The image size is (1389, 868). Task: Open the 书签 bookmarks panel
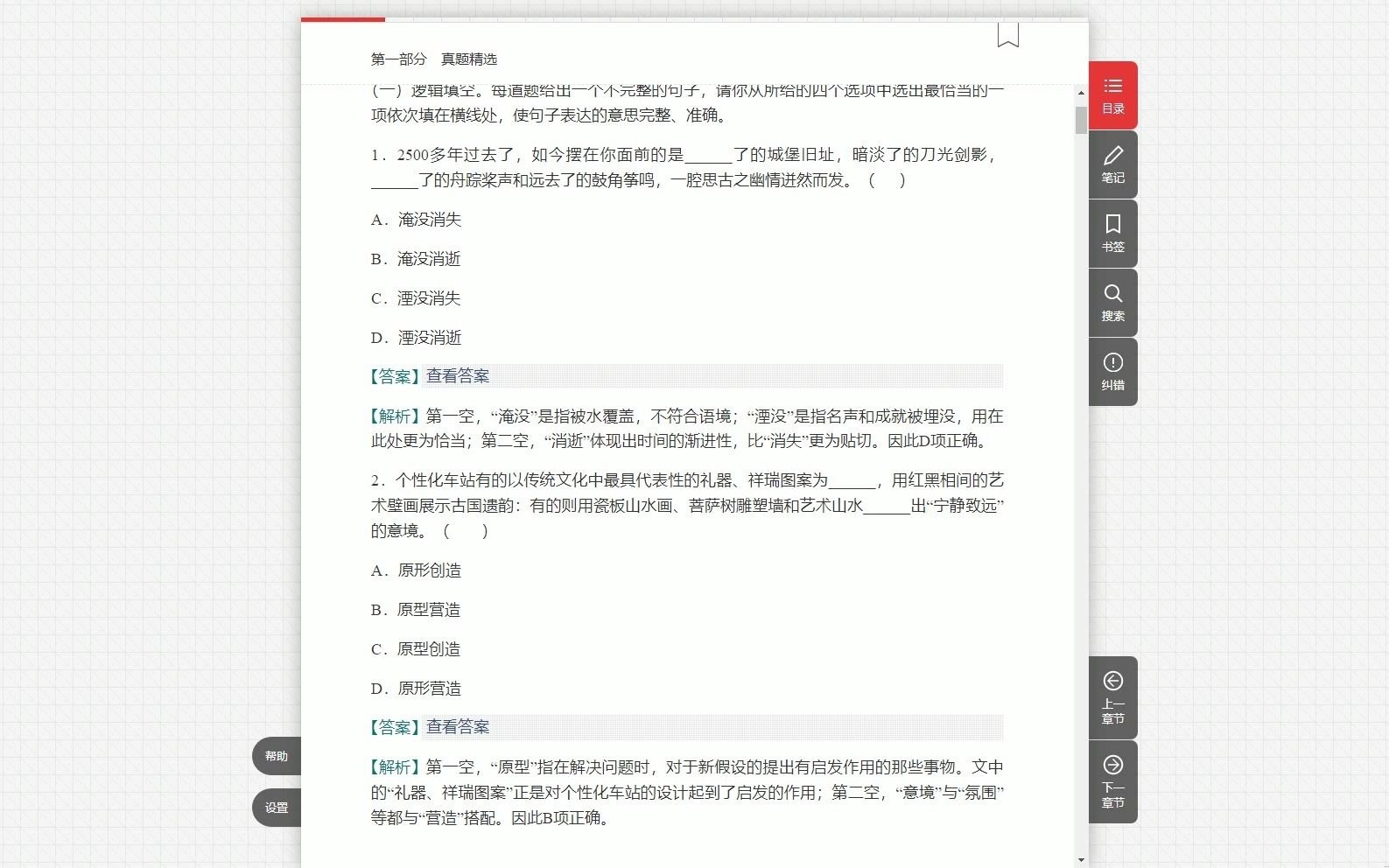(1112, 234)
